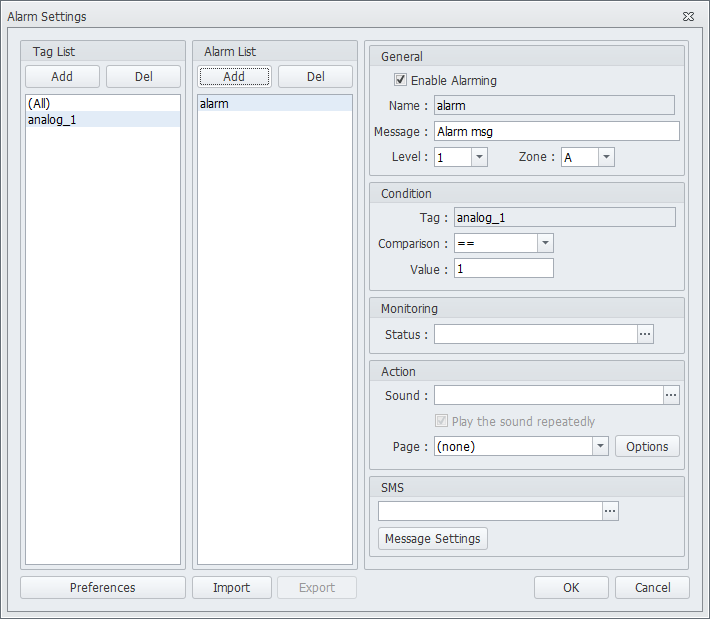Toggle Enable Alarming checkbox
This screenshot has width=710, height=619.
point(400,80)
